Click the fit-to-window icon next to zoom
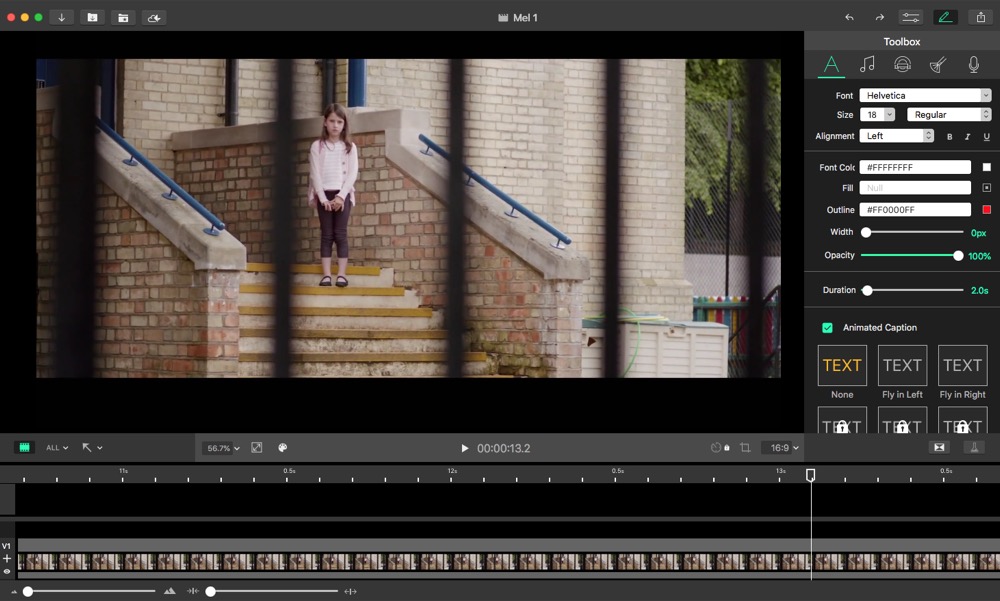This screenshot has width=1000, height=601. [x=257, y=448]
